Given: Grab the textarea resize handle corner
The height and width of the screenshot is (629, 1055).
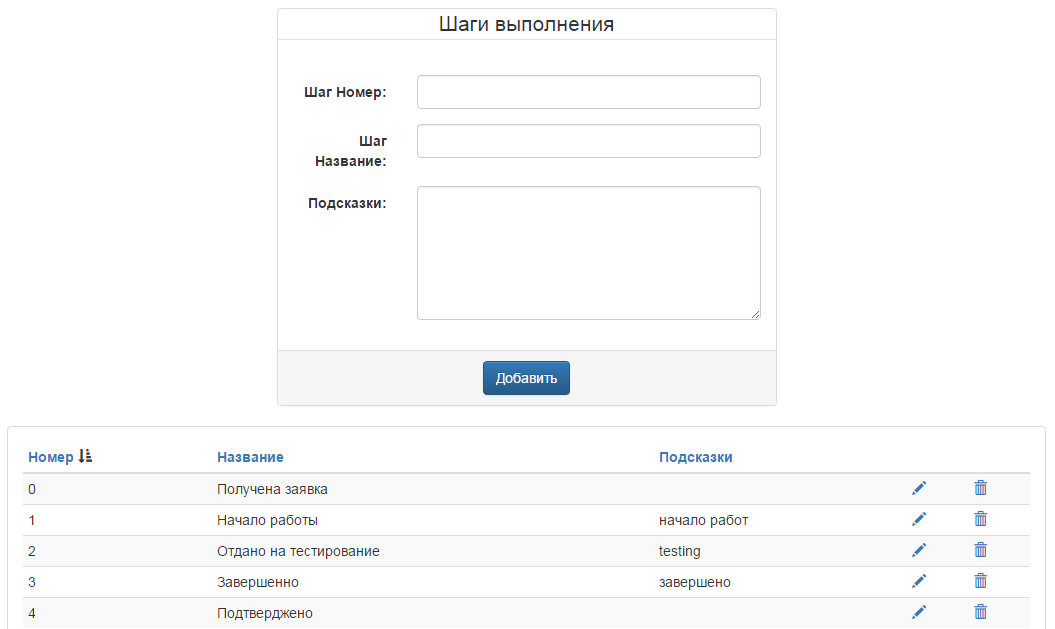Looking at the screenshot, I should [756, 314].
